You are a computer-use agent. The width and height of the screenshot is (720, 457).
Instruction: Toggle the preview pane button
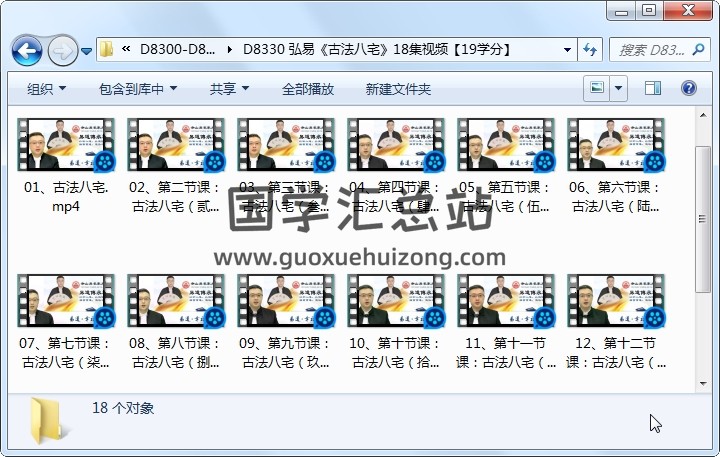tap(653, 89)
